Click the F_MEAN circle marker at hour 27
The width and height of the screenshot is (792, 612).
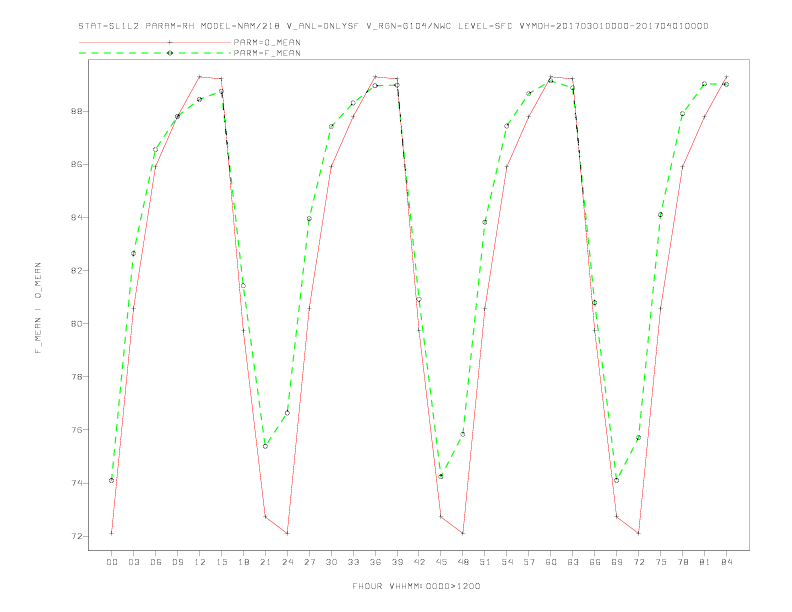point(309,219)
